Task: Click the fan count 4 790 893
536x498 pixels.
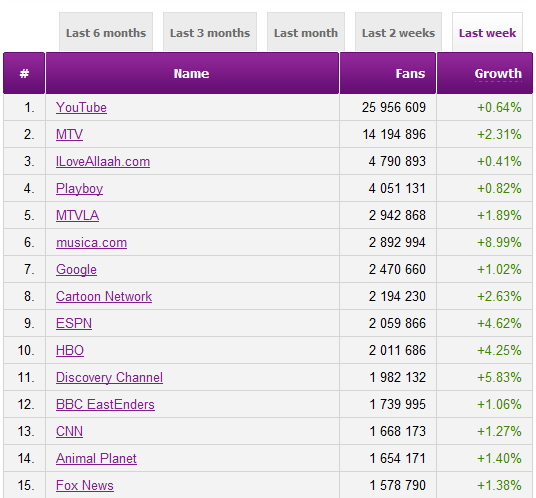Action: pos(397,161)
